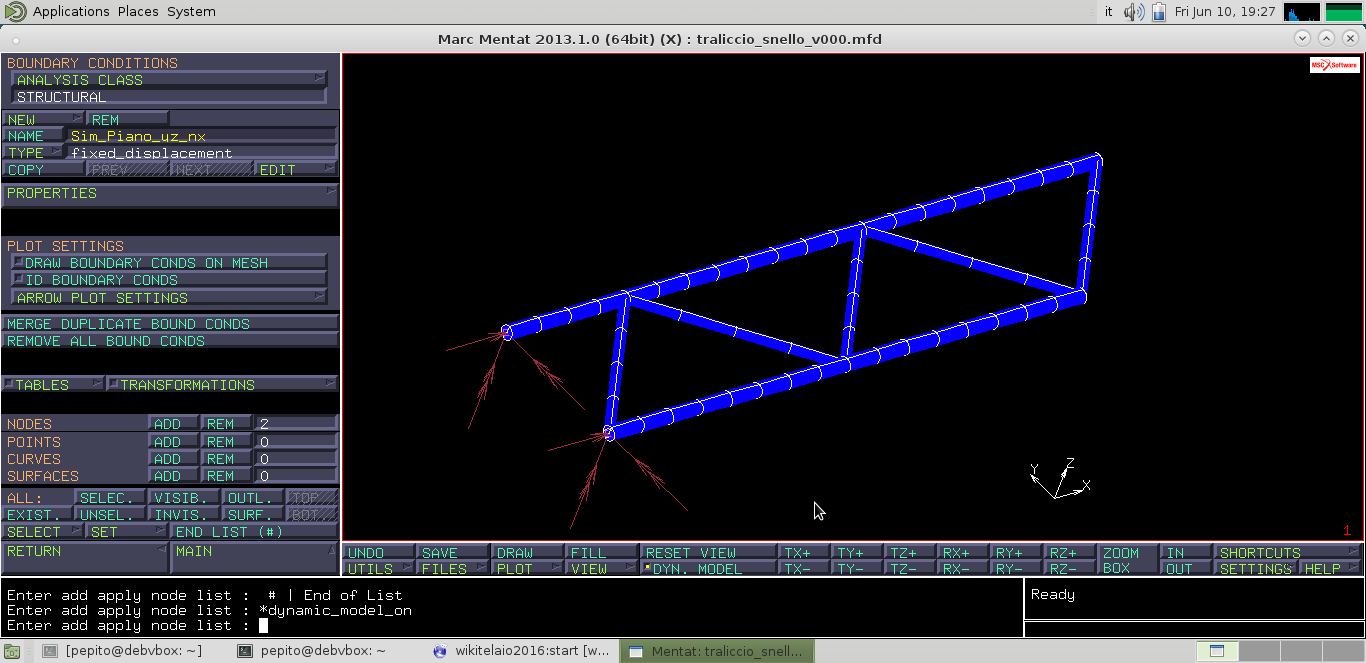Screen dimensions: 1366x663
Task: Click REMOVE ALL BOUND CONDS
Action: point(170,341)
